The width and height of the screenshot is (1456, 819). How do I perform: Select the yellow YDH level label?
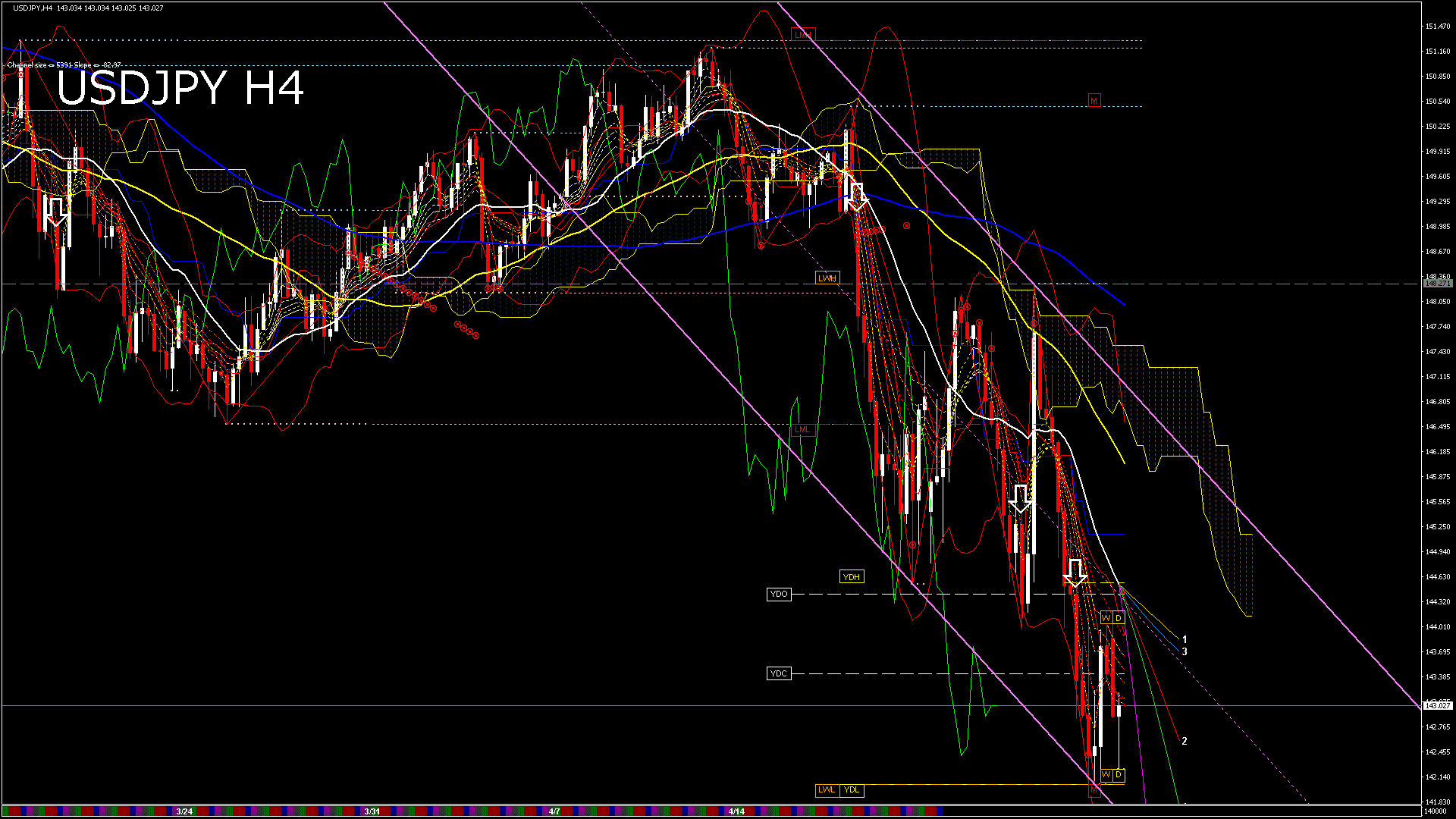[x=852, y=577]
